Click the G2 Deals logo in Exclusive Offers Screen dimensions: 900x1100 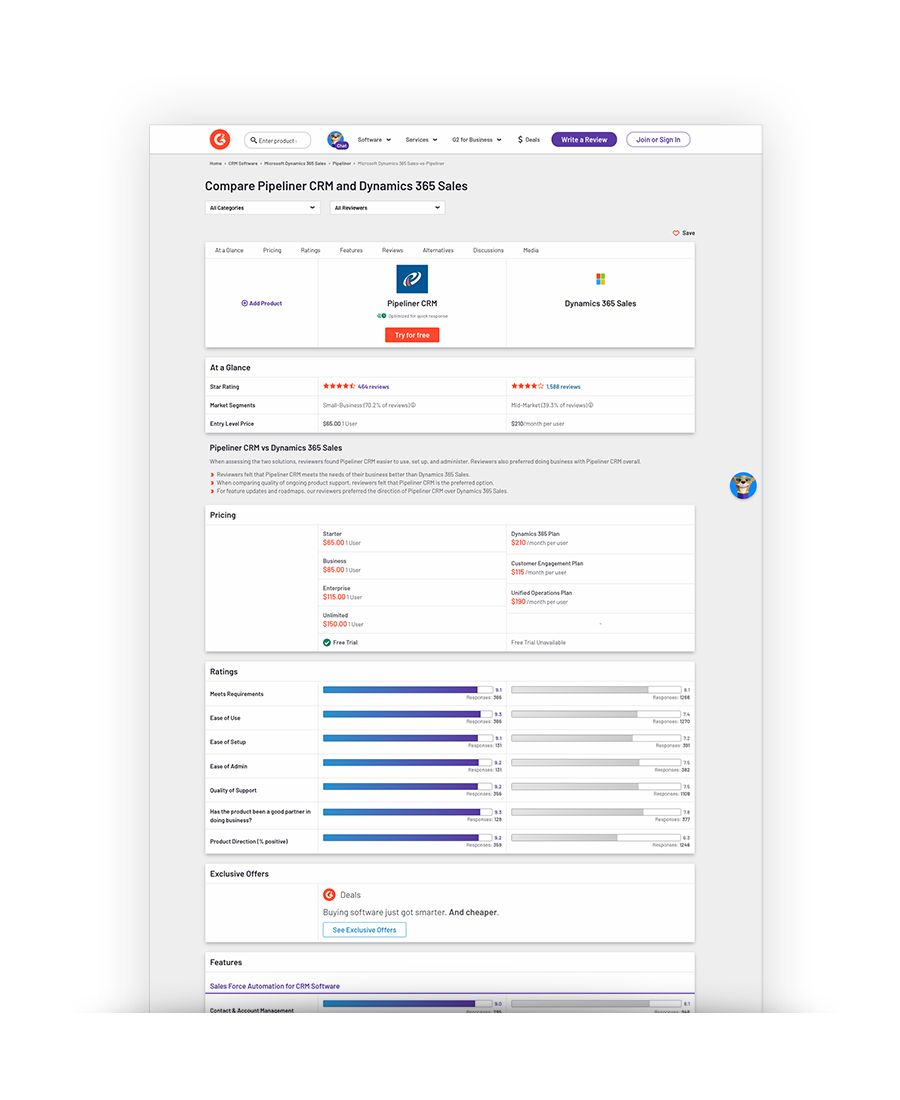329,895
